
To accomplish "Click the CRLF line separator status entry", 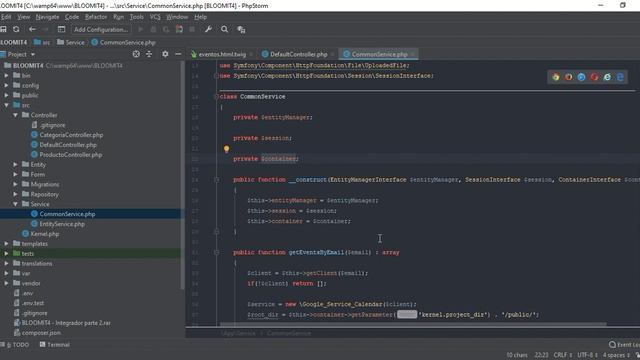I will click(562, 355).
